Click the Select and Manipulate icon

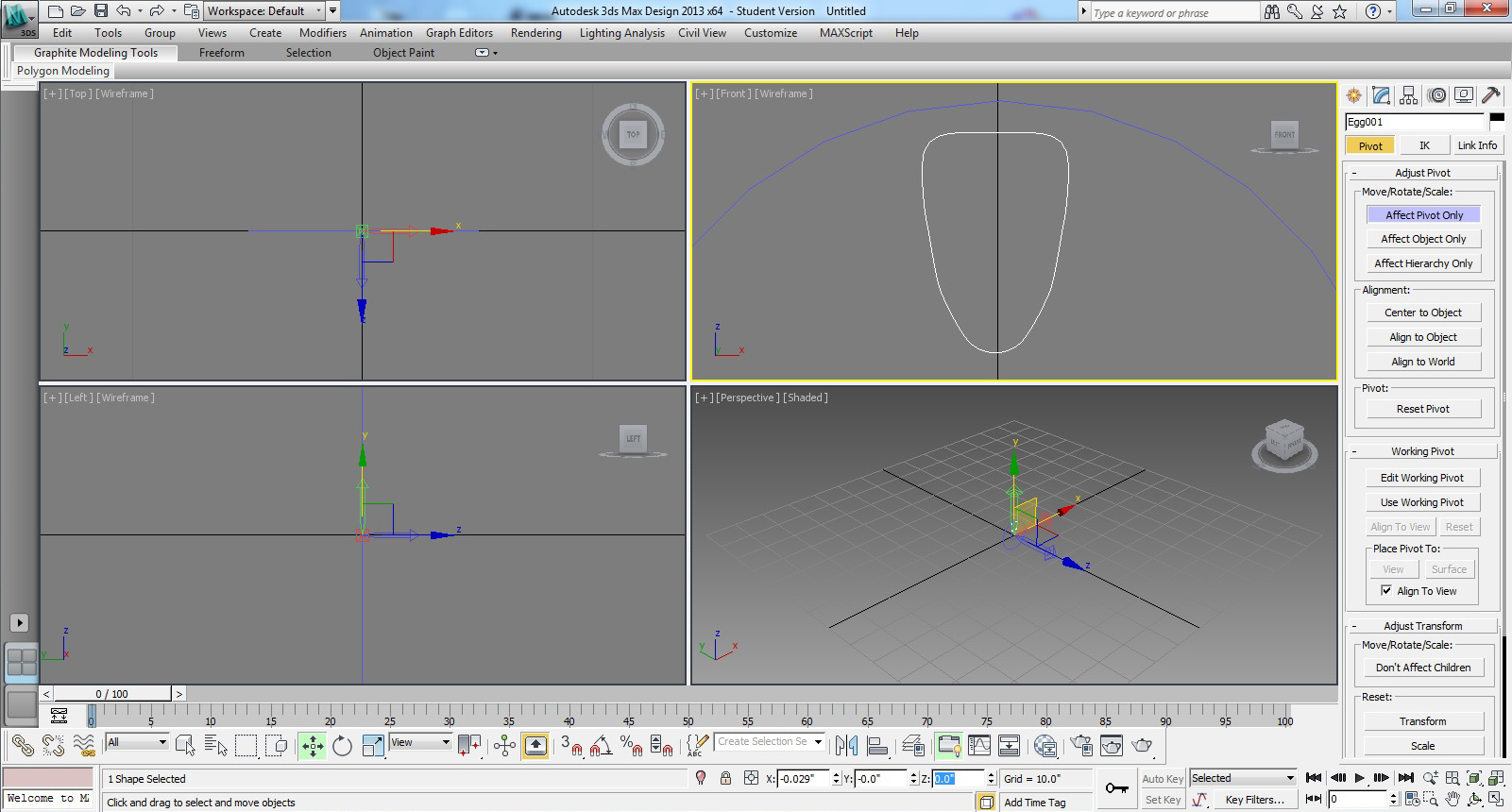pyautogui.click(x=504, y=746)
